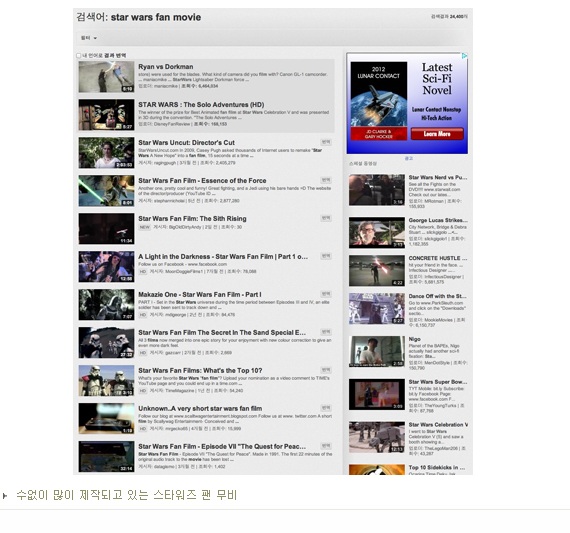Open Dance Off with the St... sidebar video

[437, 296]
